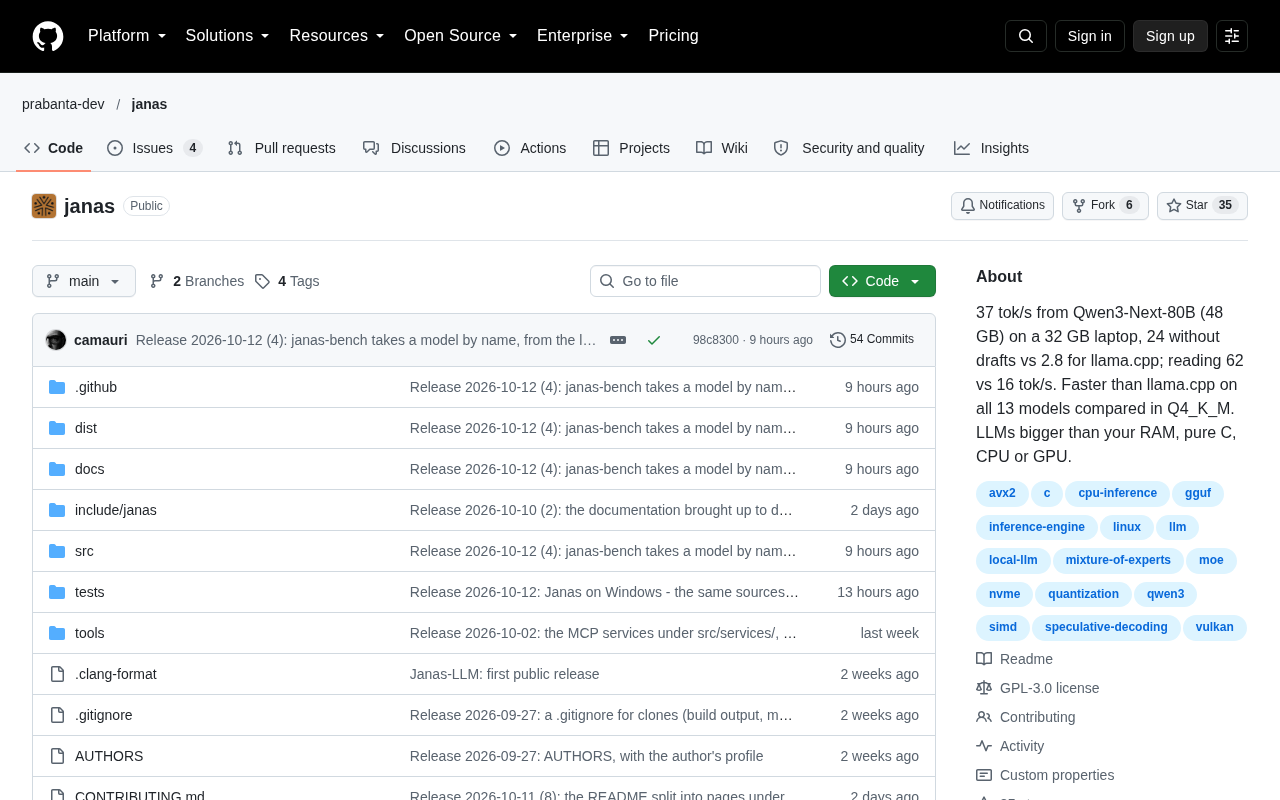Click the src folder icon
This screenshot has height=800, width=1280.
coord(57,551)
